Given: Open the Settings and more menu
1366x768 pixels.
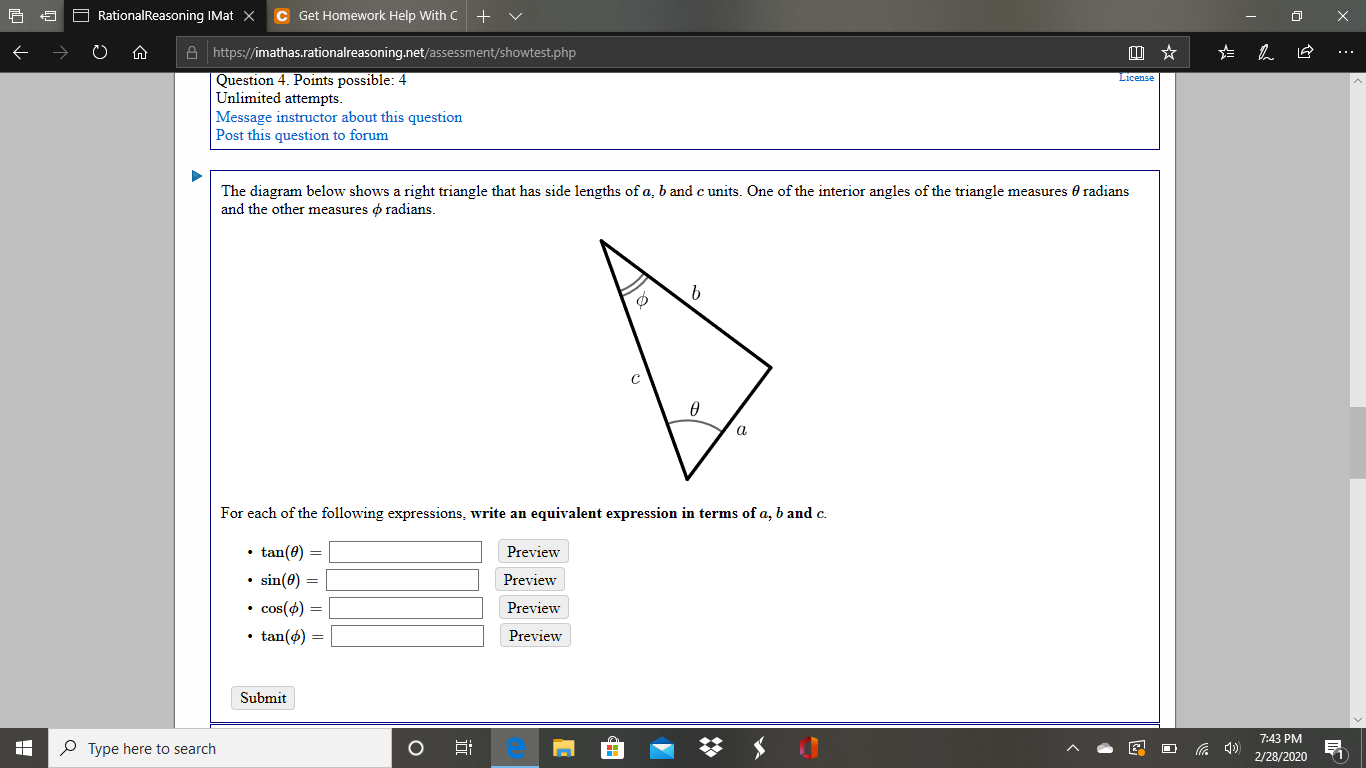Looking at the screenshot, I should pyautogui.click(x=1344, y=52).
